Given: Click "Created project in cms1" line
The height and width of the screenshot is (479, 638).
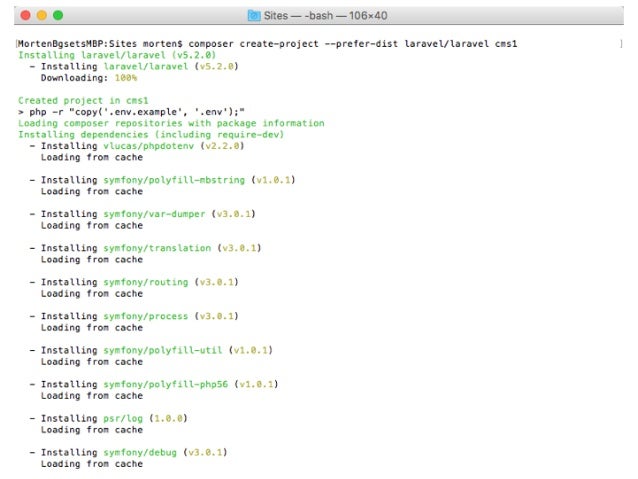Looking at the screenshot, I should click(x=83, y=101).
